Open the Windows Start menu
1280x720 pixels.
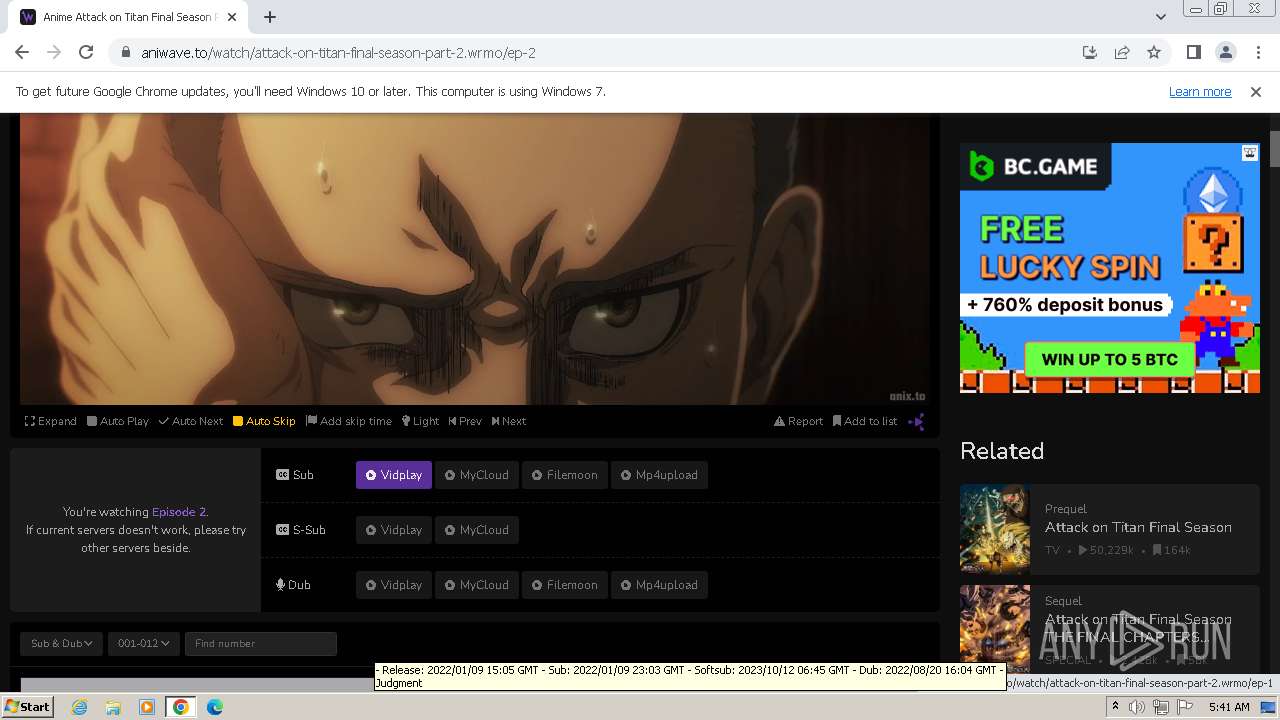point(28,707)
